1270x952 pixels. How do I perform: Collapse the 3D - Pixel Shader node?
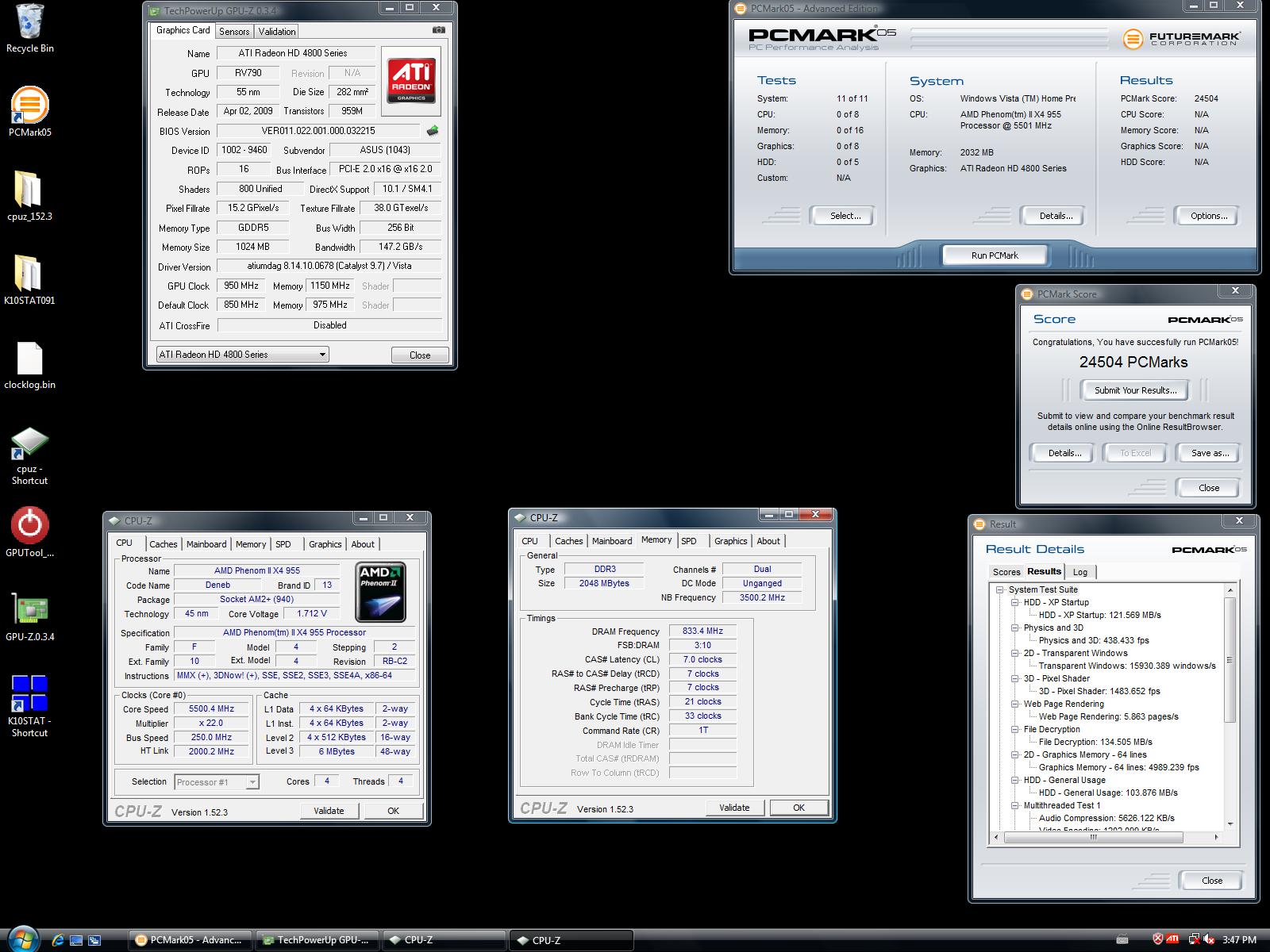1014,678
